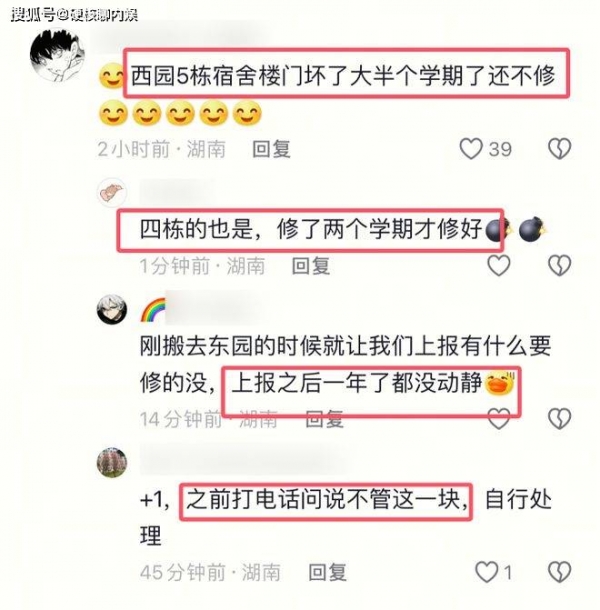This screenshot has width=600, height=610.
Task: Dislike the 西园5栋 comment via broken heart
Action: click(560, 149)
